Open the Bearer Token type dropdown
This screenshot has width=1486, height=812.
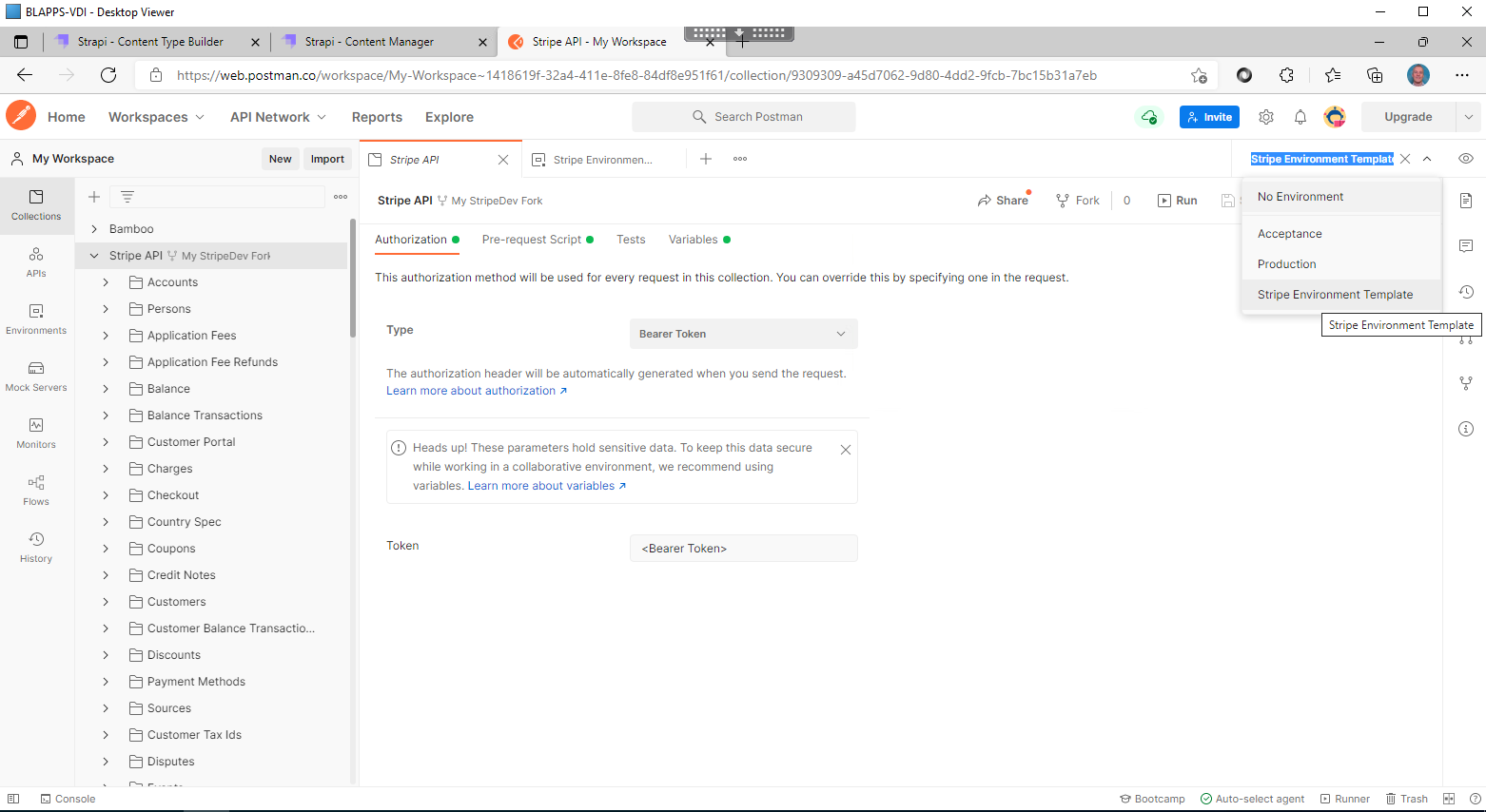[743, 333]
